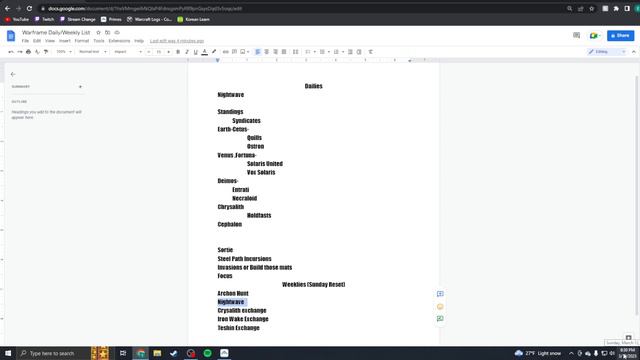Click the add comment toolbar icon

tap(234, 52)
